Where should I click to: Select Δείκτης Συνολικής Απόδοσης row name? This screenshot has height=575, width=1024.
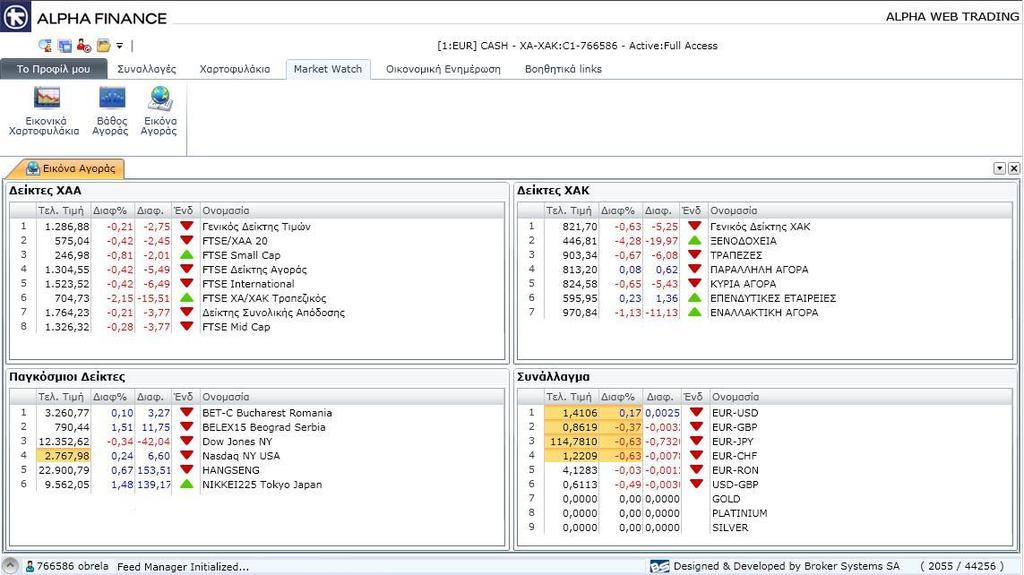click(273, 312)
